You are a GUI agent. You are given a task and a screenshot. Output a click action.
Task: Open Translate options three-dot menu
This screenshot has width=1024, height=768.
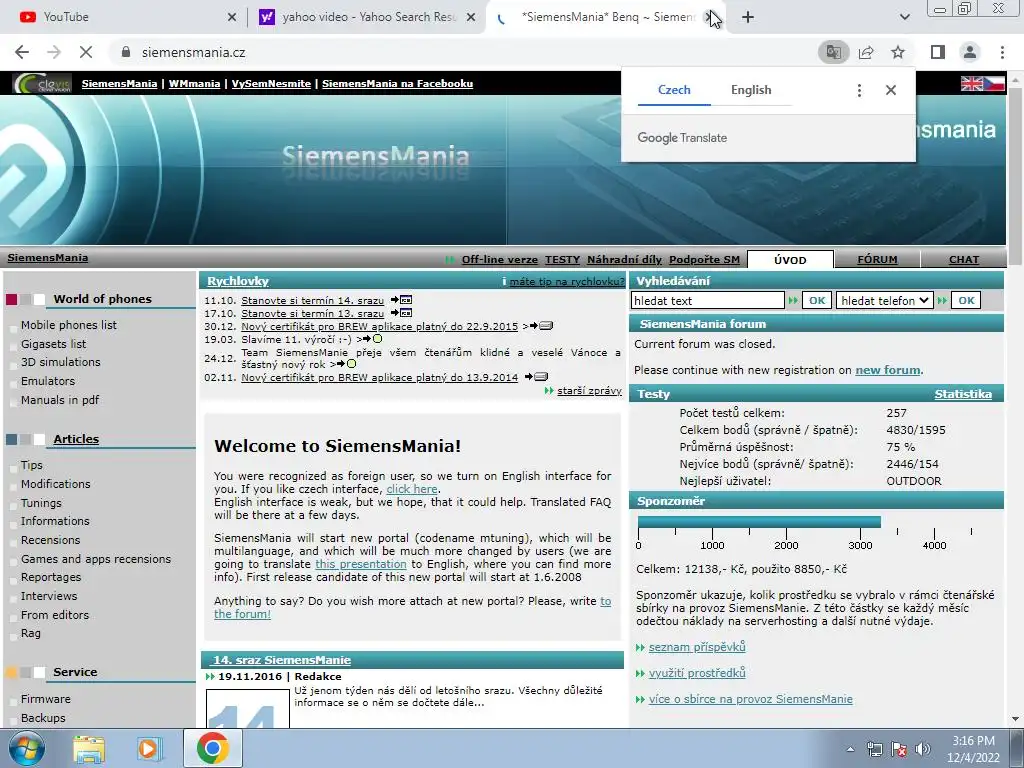pos(859,90)
